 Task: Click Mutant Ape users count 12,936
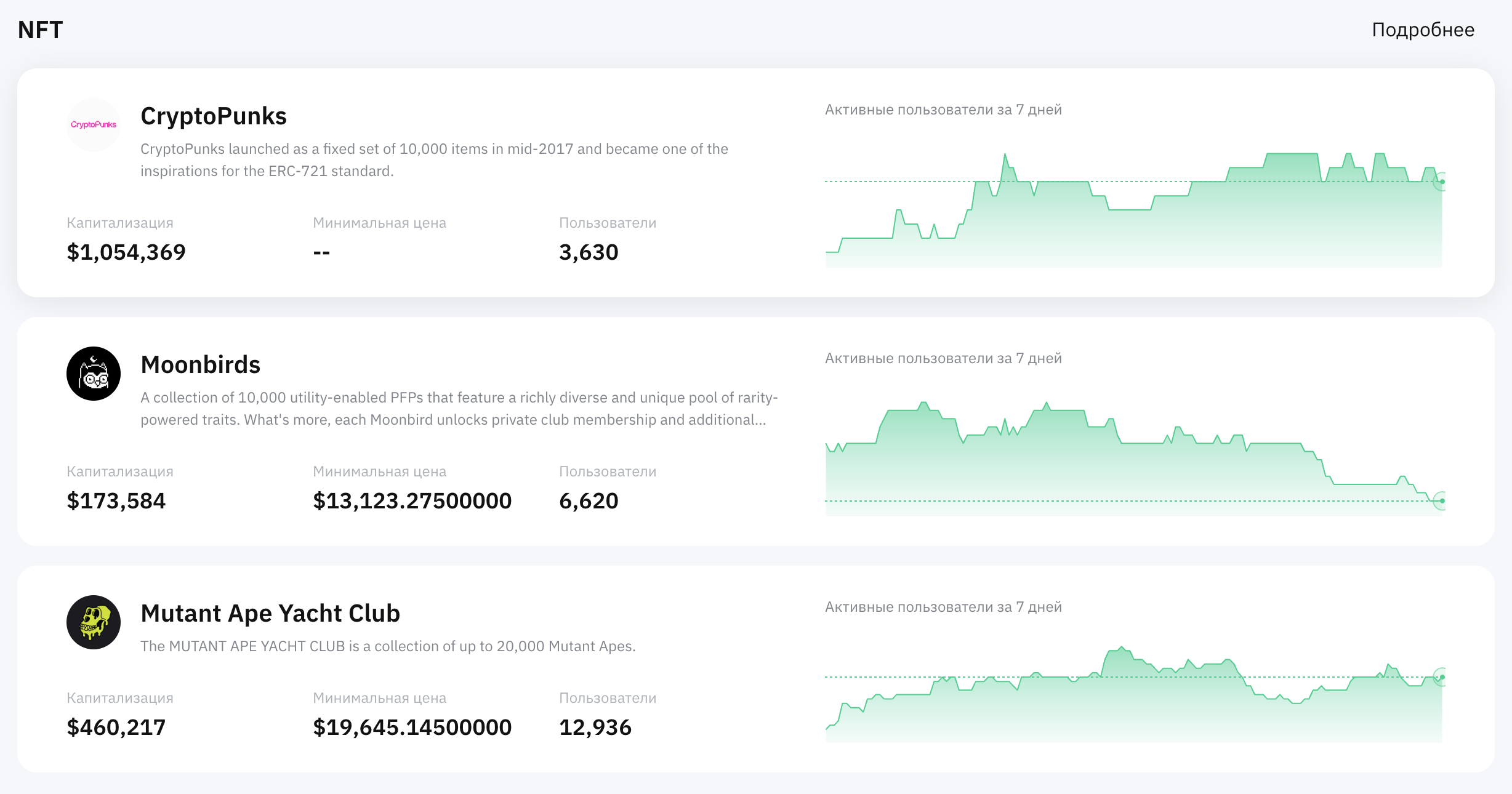pyautogui.click(x=595, y=728)
